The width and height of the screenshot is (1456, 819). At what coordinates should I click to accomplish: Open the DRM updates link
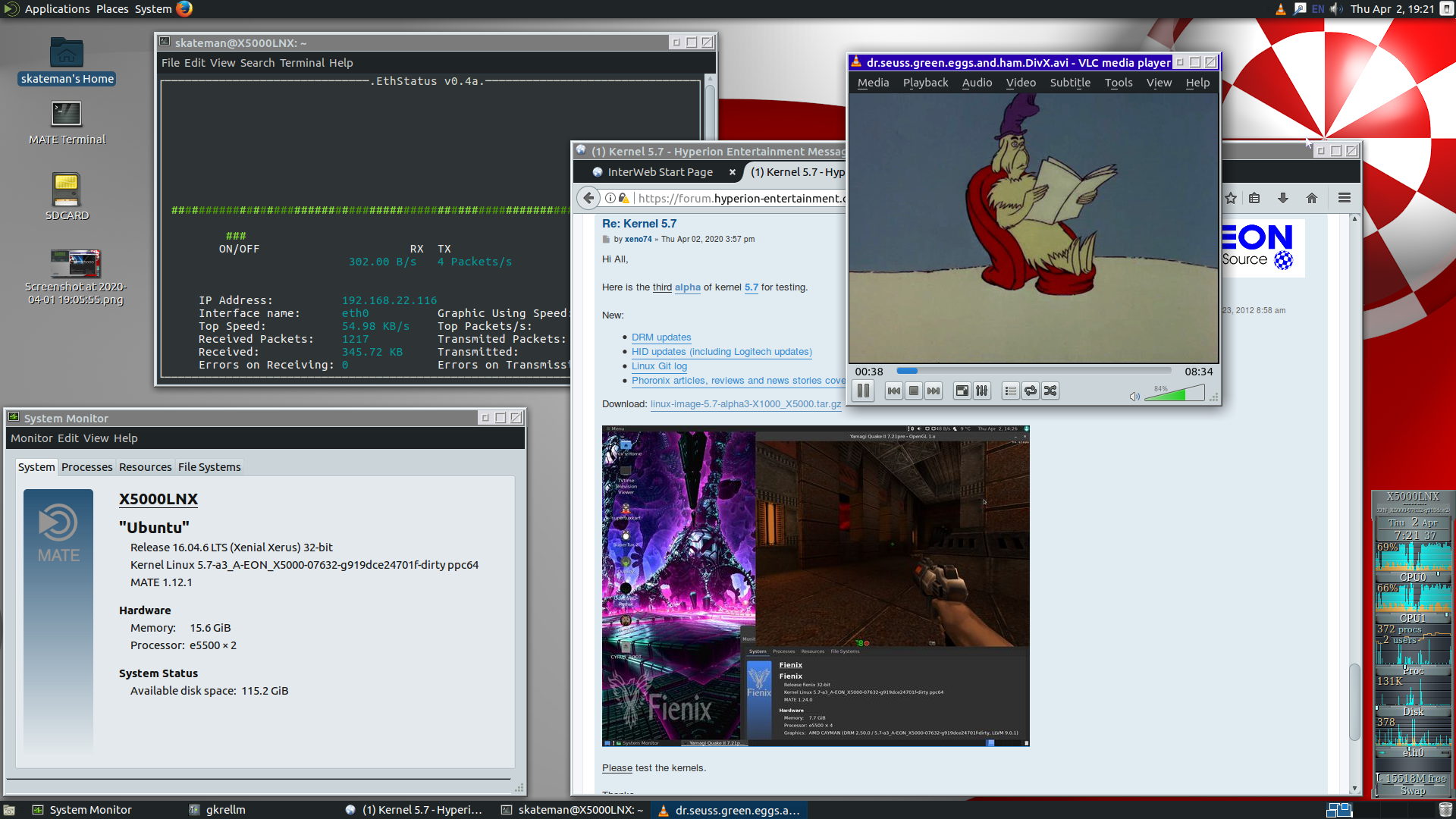point(661,337)
